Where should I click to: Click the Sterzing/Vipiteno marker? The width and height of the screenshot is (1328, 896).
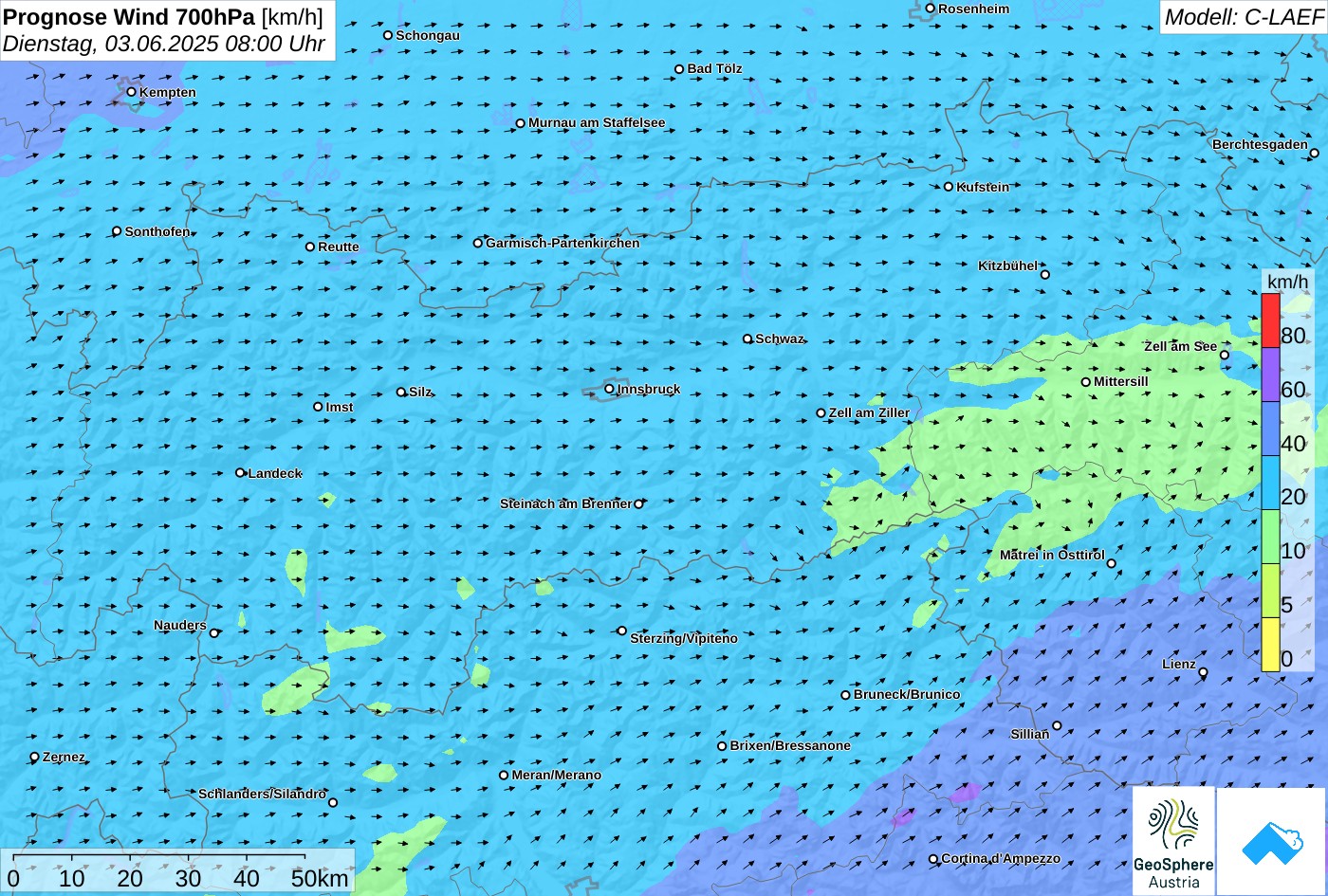[622, 631]
